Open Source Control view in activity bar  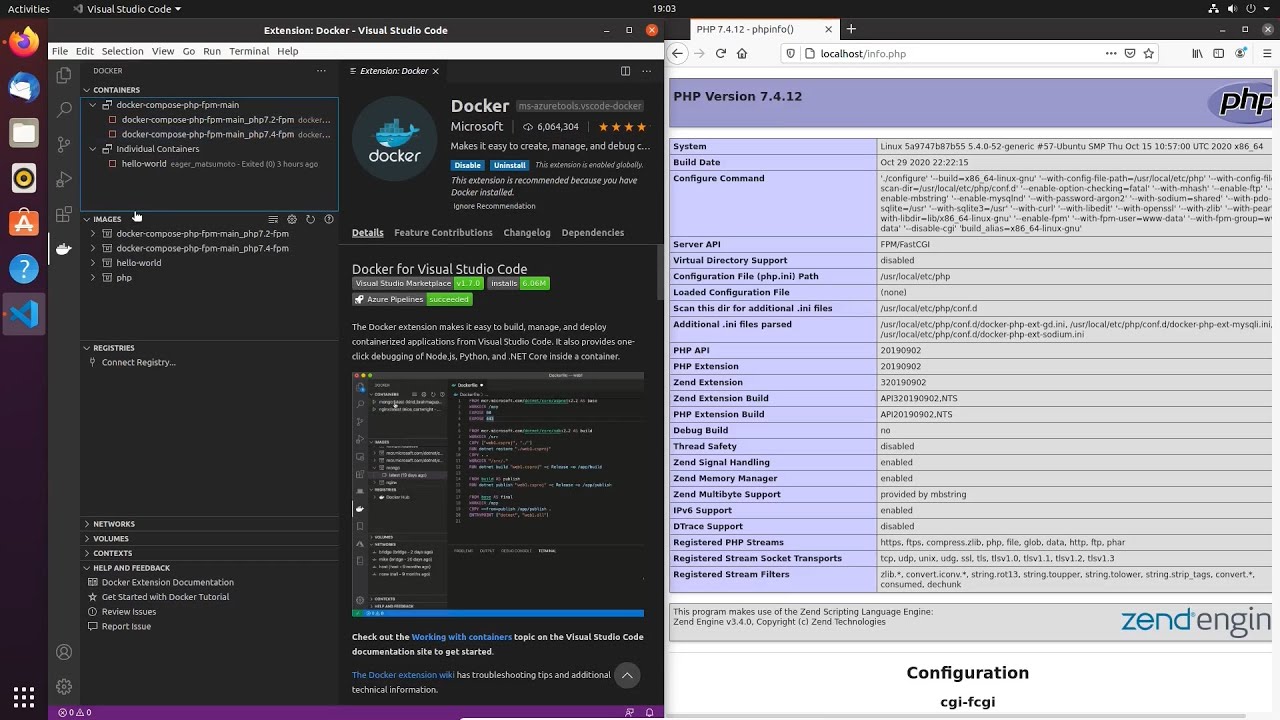coord(64,145)
